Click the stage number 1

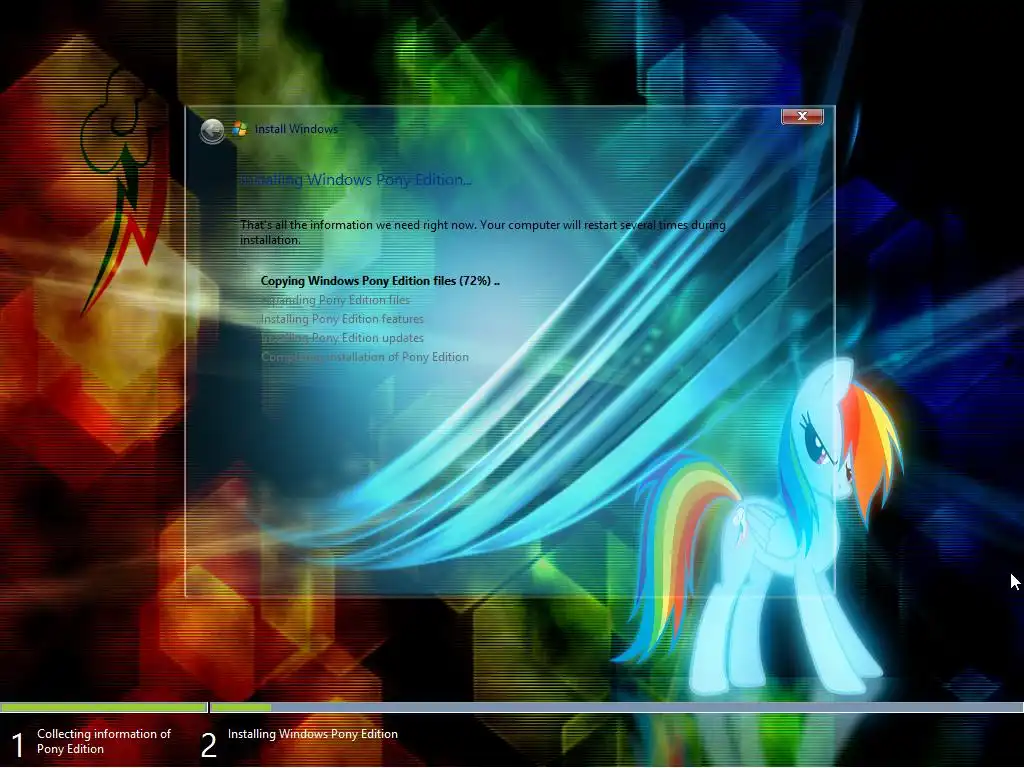coord(18,745)
